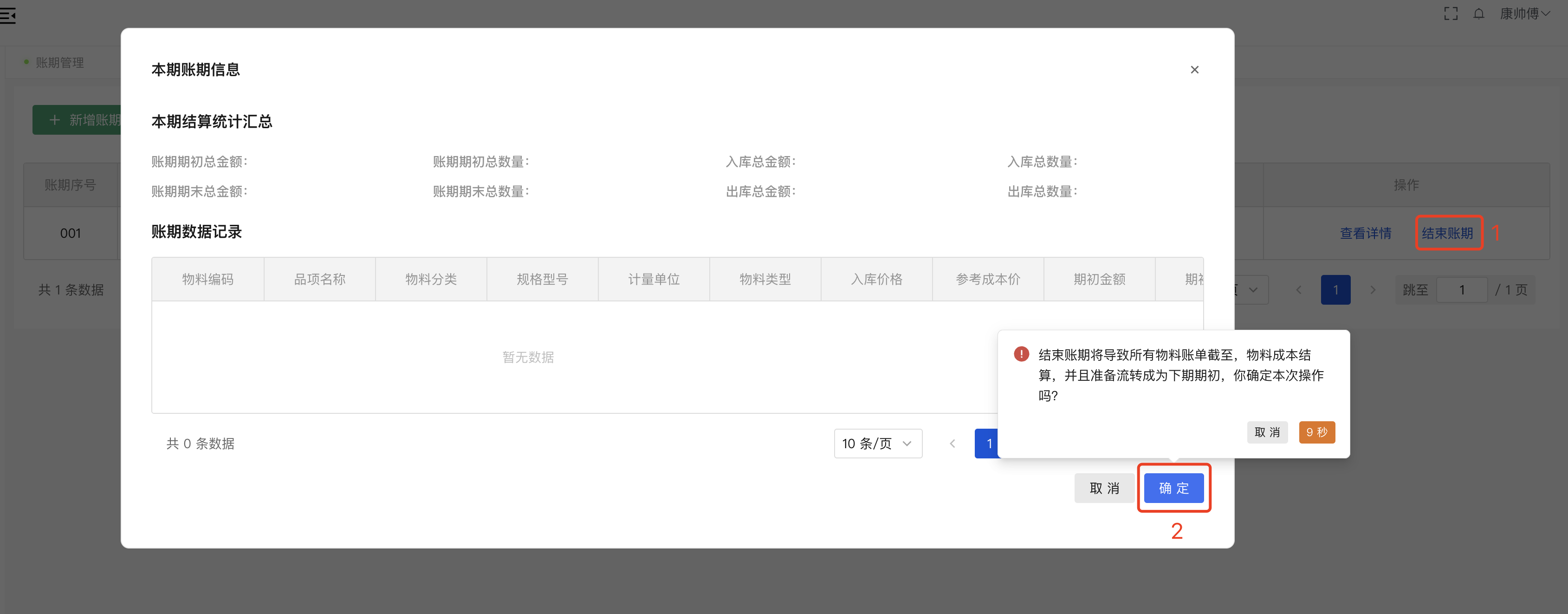Open the 康帅傅 user account menu

(x=1524, y=13)
